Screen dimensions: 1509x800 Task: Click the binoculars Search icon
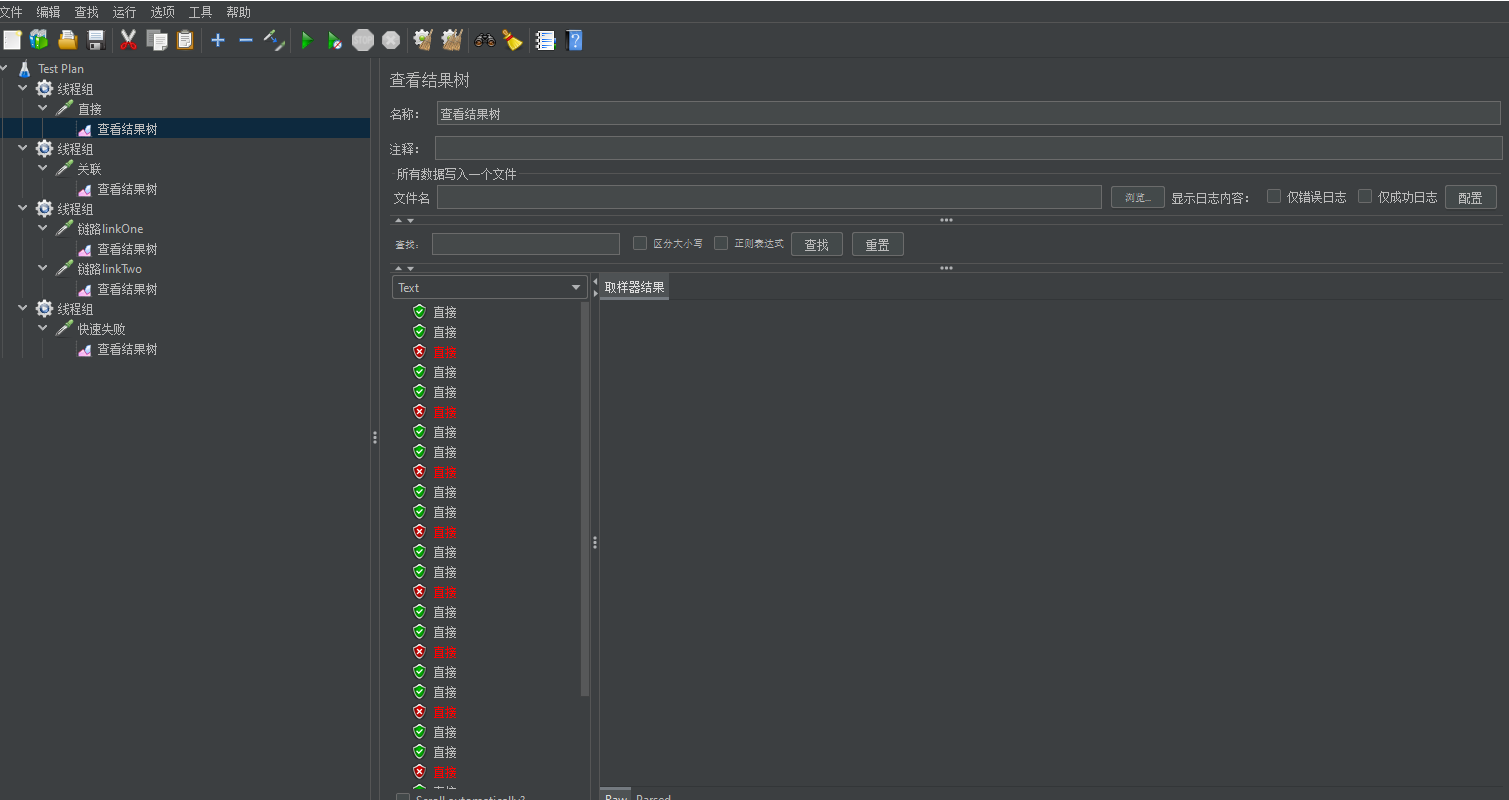click(x=485, y=40)
